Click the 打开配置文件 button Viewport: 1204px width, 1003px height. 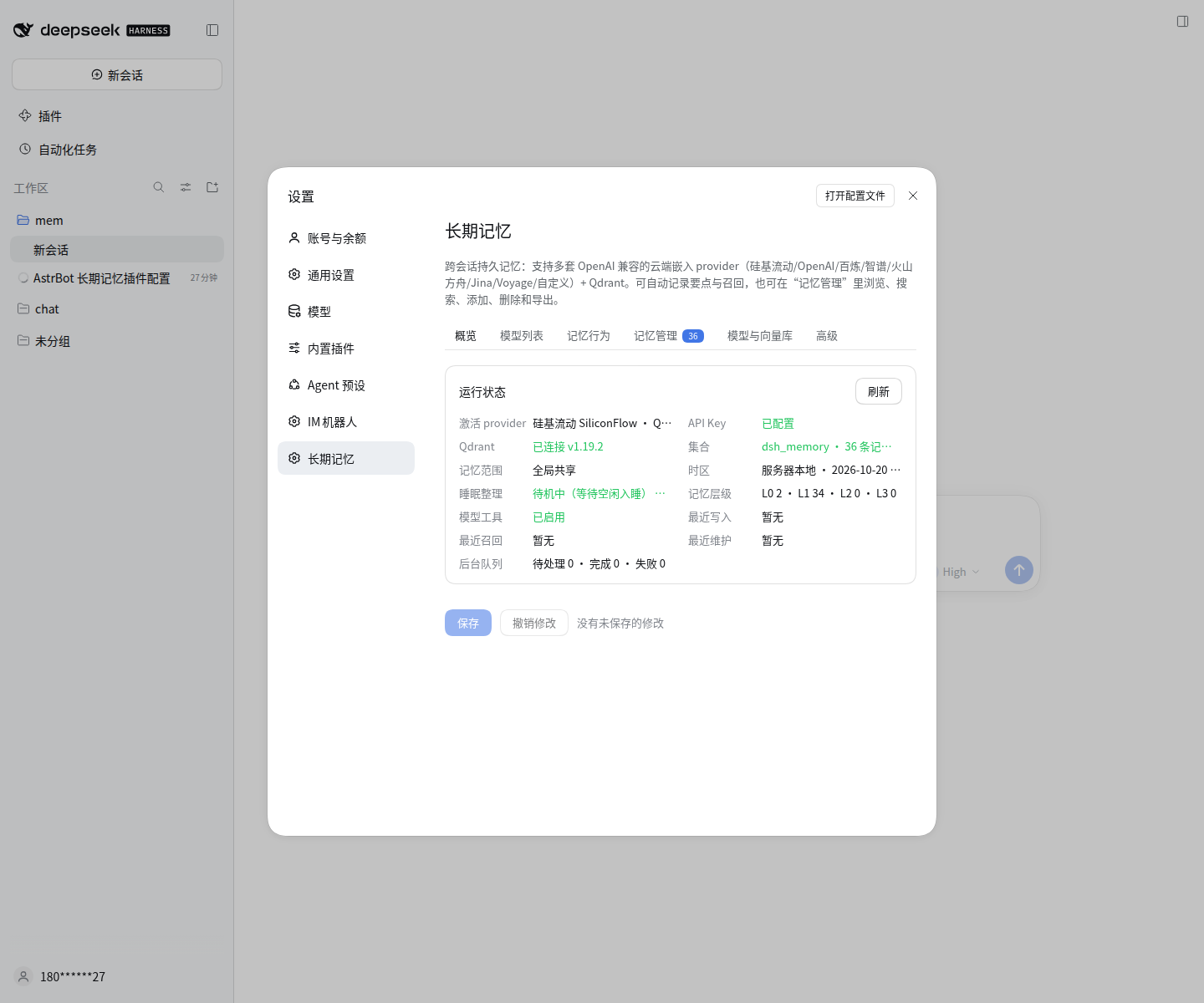point(855,196)
